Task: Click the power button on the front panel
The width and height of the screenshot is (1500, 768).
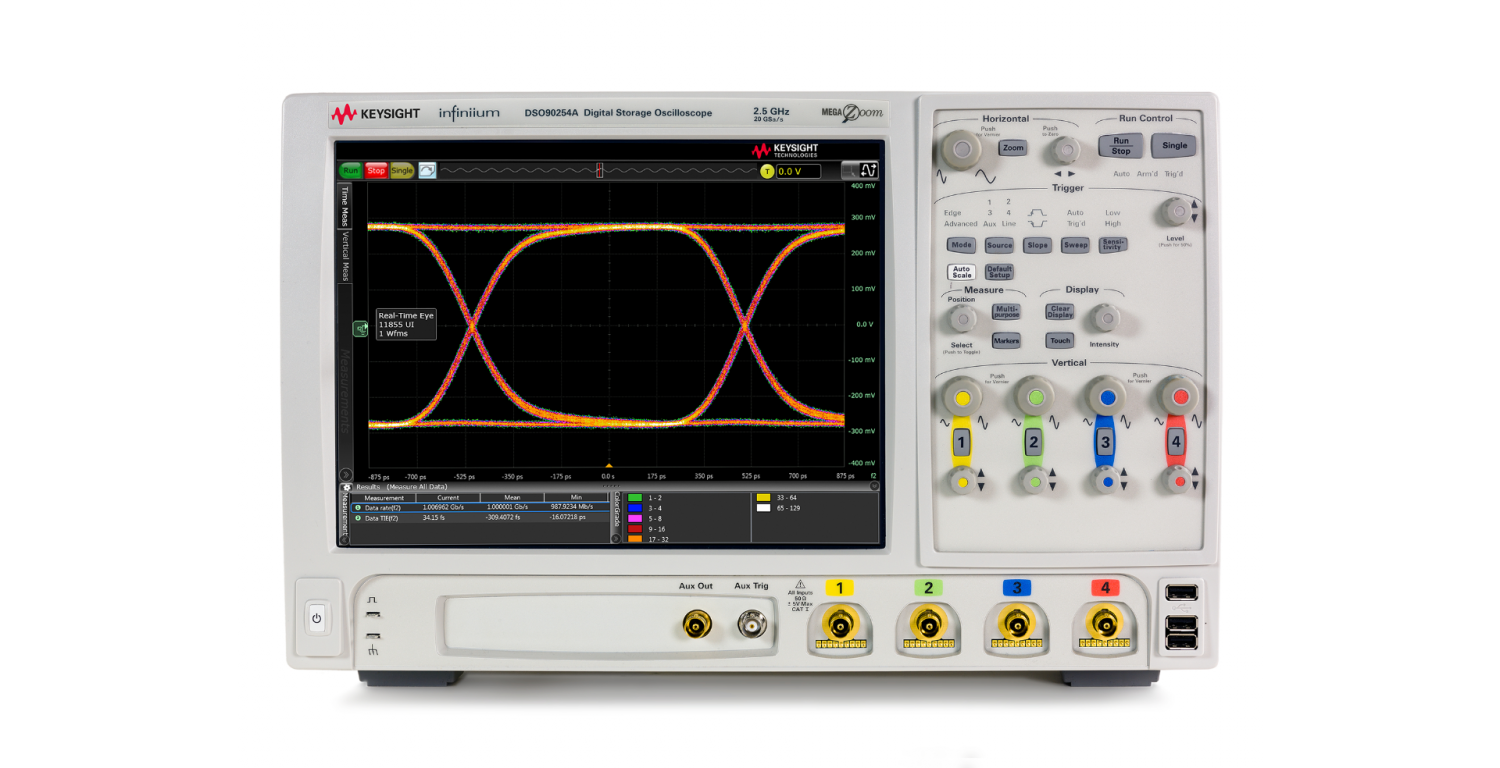Action: tap(317, 619)
